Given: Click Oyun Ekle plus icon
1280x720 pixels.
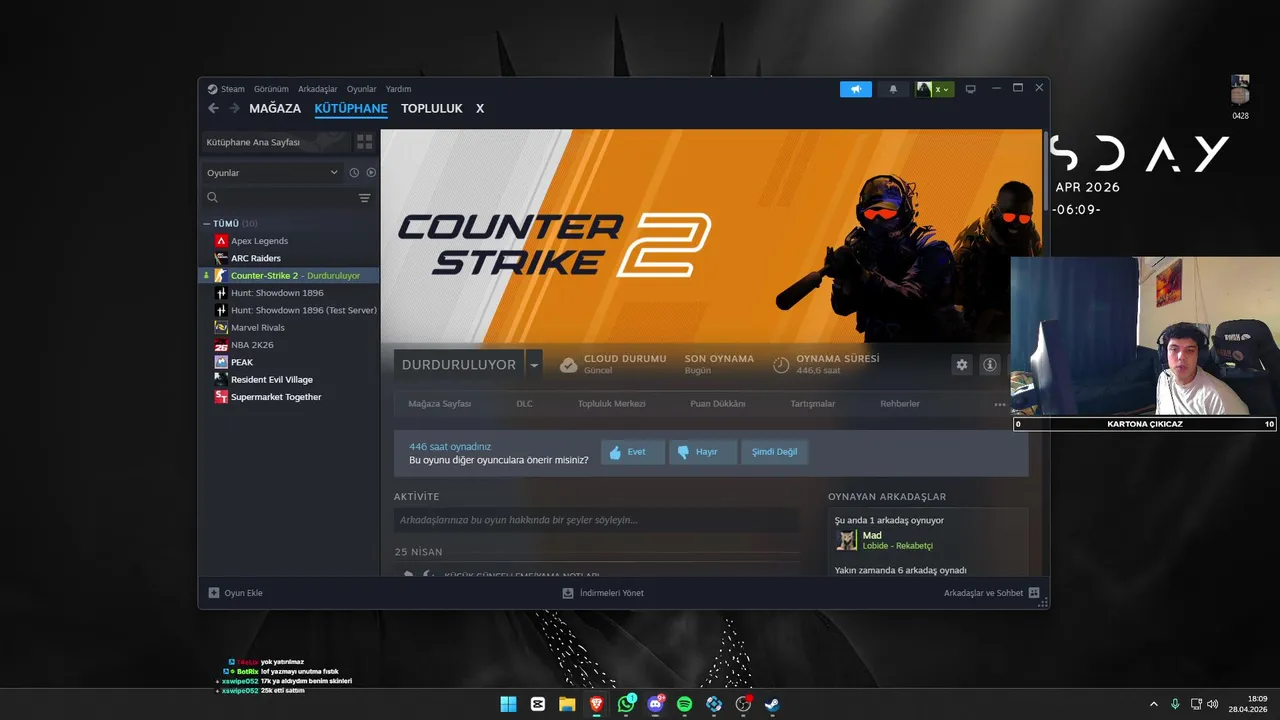Looking at the screenshot, I should click(x=214, y=593).
